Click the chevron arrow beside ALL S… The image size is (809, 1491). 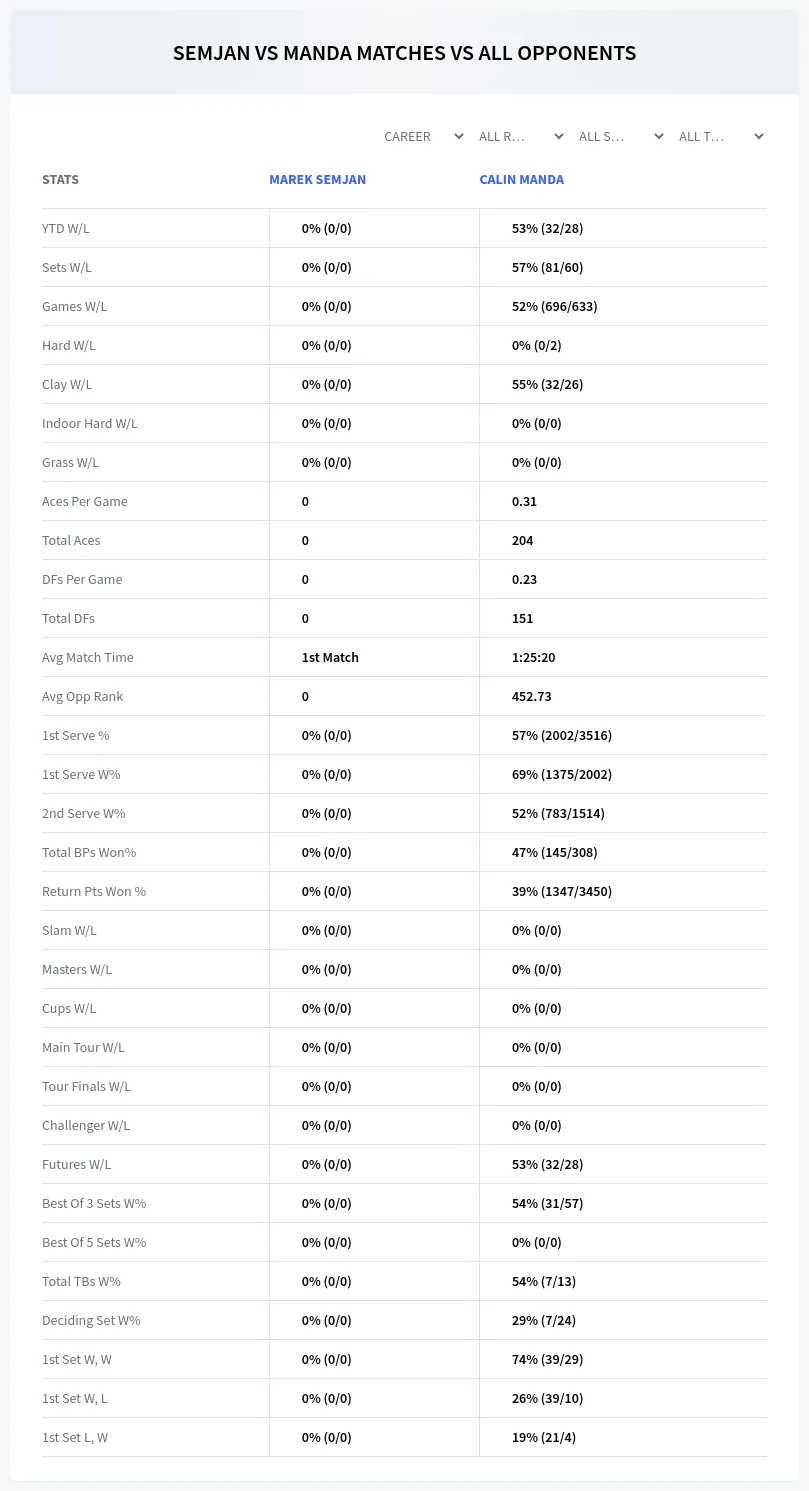click(x=658, y=136)
